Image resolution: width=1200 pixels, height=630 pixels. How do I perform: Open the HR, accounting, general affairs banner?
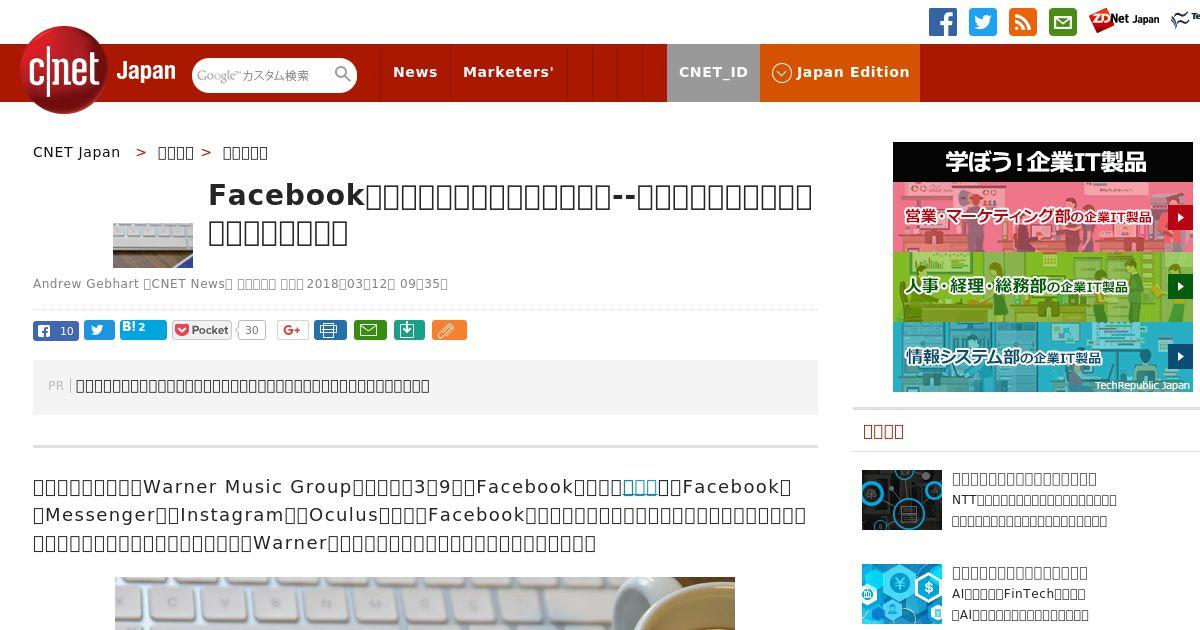point(1043,287)
